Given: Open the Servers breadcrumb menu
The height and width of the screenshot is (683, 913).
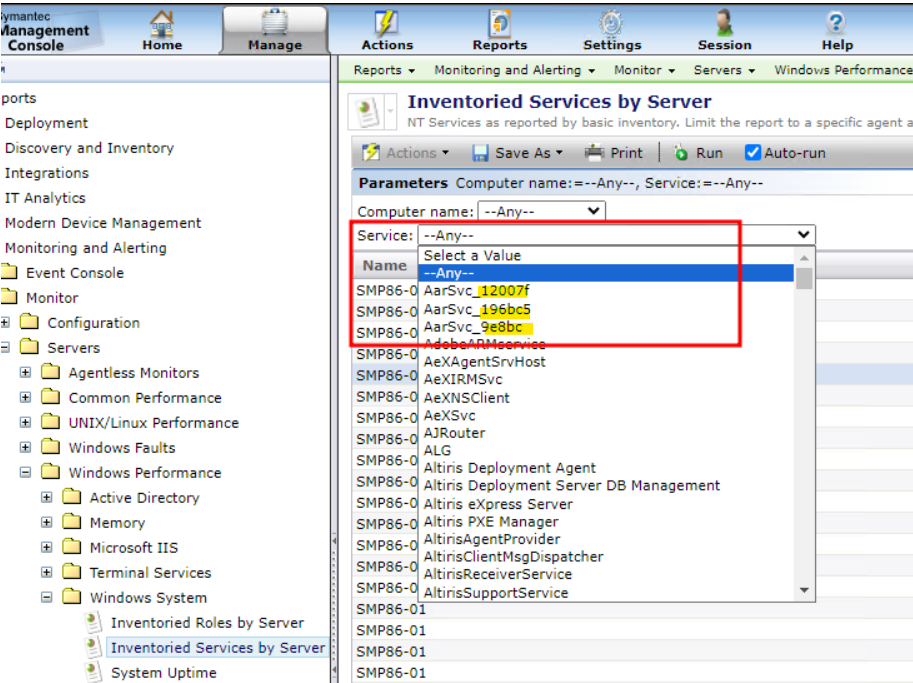Looking at the screenshot, I should coord(724,70).
